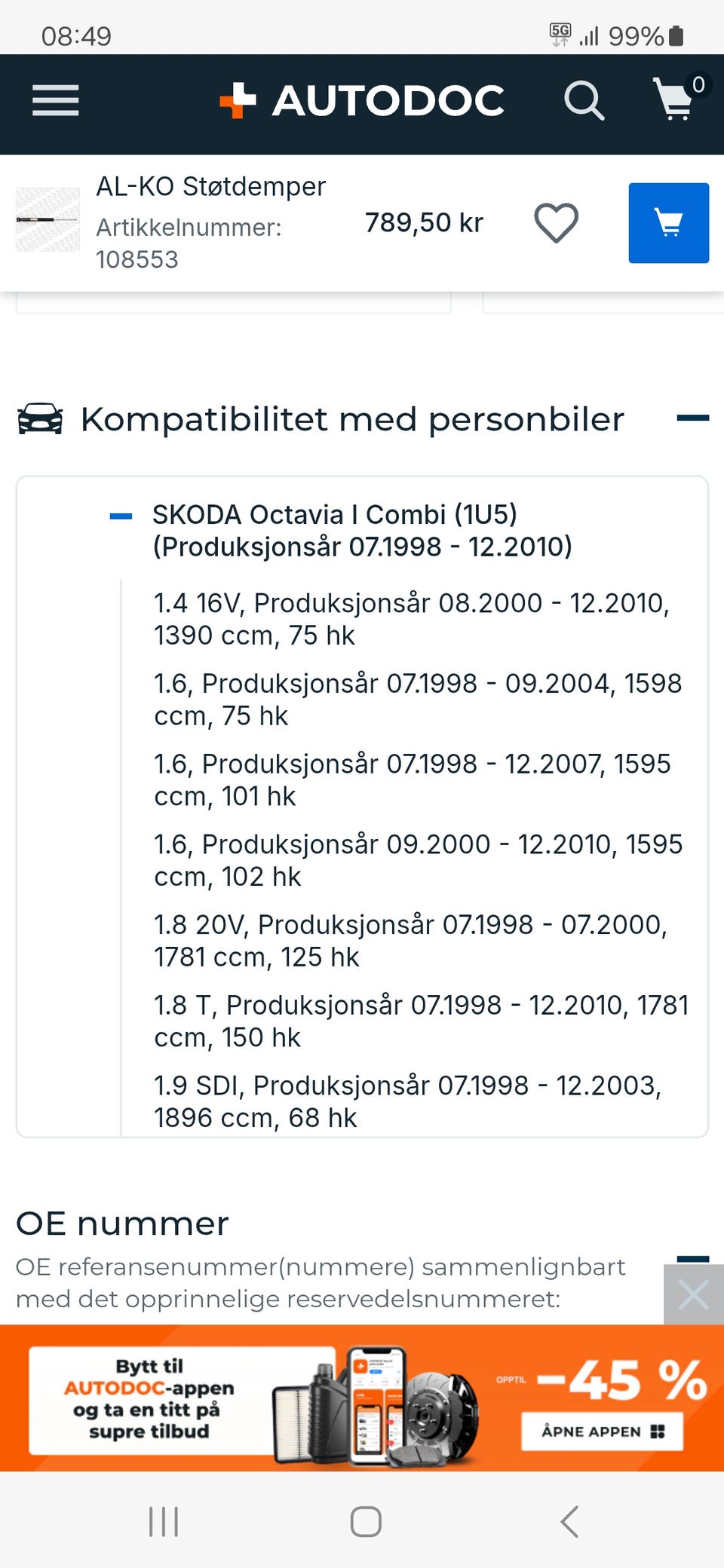Click the car icon beside Kompatibilitet
Image resolution: width=724 pixels, height=1568 pixels.
tap(40, 419)
